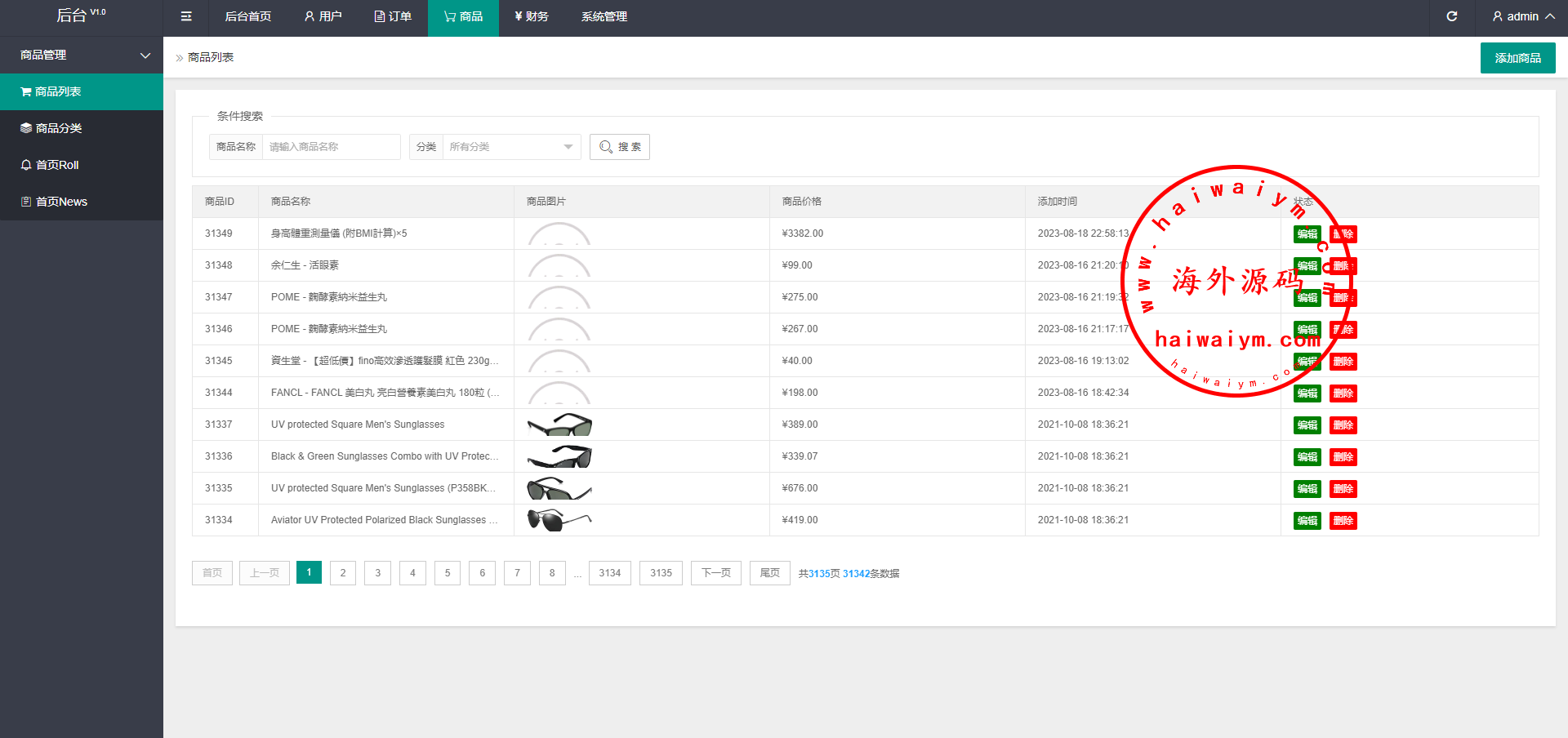Click the refresh icon in top bar
This screenshot has height=738, width=1568.
1451,16
